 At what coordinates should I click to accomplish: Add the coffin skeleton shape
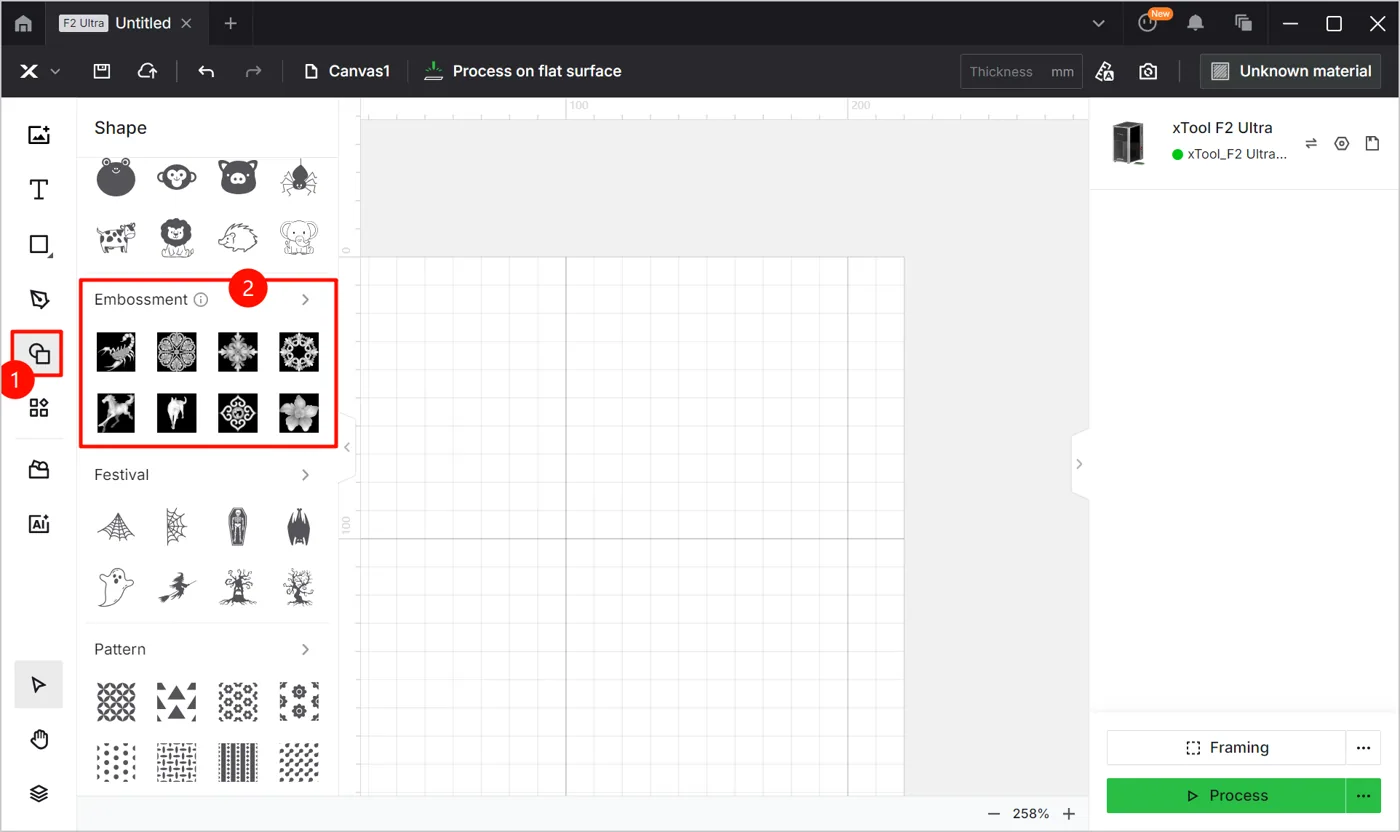pyautogui.click(x=237, y=527)
